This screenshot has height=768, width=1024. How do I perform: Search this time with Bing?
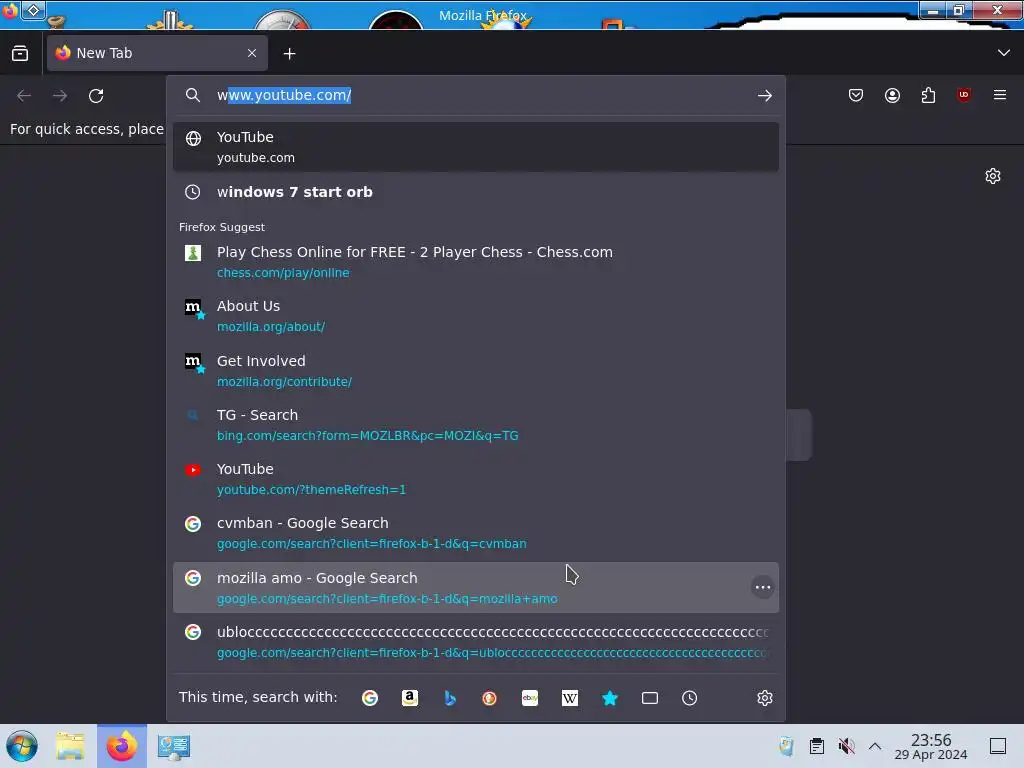click(450, 698)
